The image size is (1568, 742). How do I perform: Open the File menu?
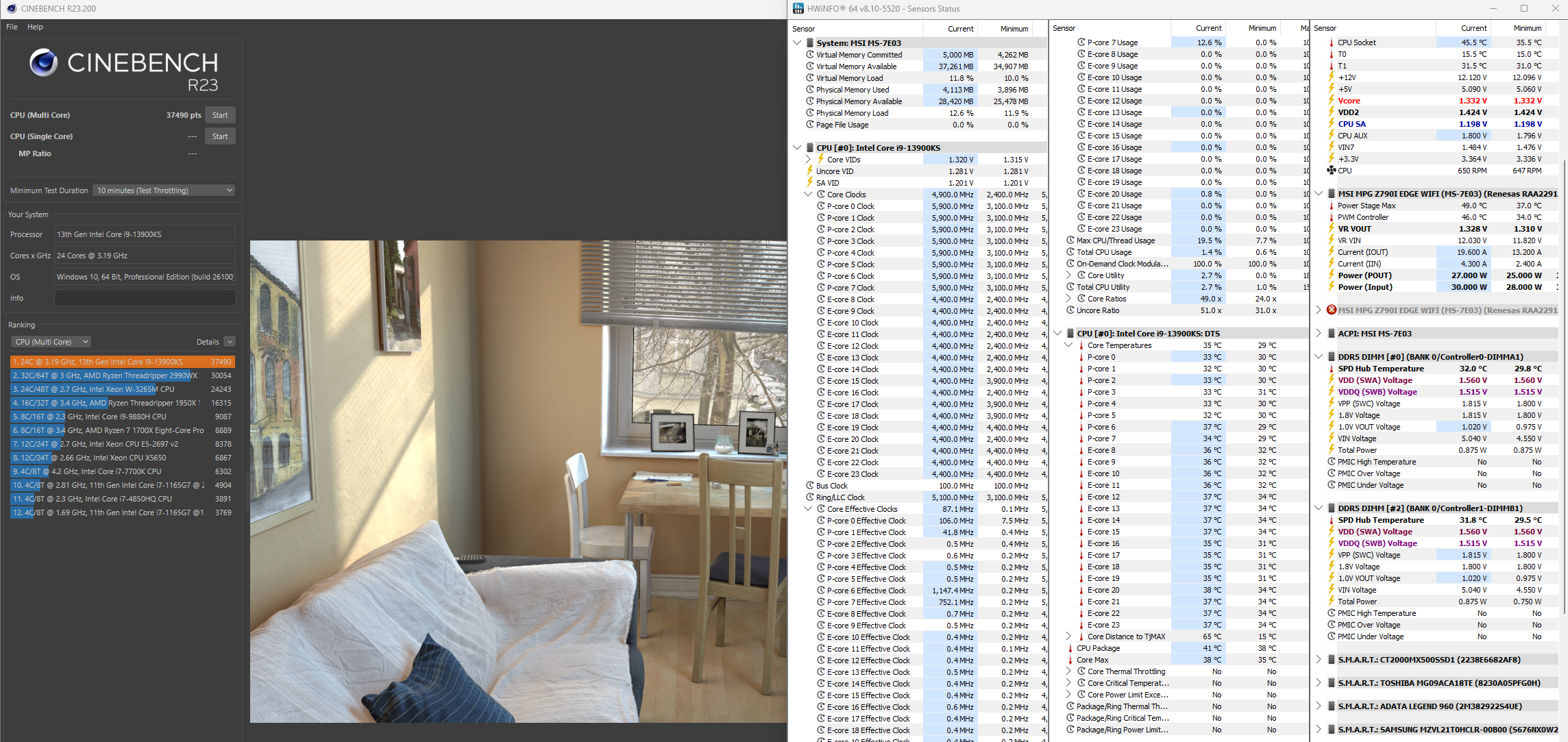click(12, 27)
